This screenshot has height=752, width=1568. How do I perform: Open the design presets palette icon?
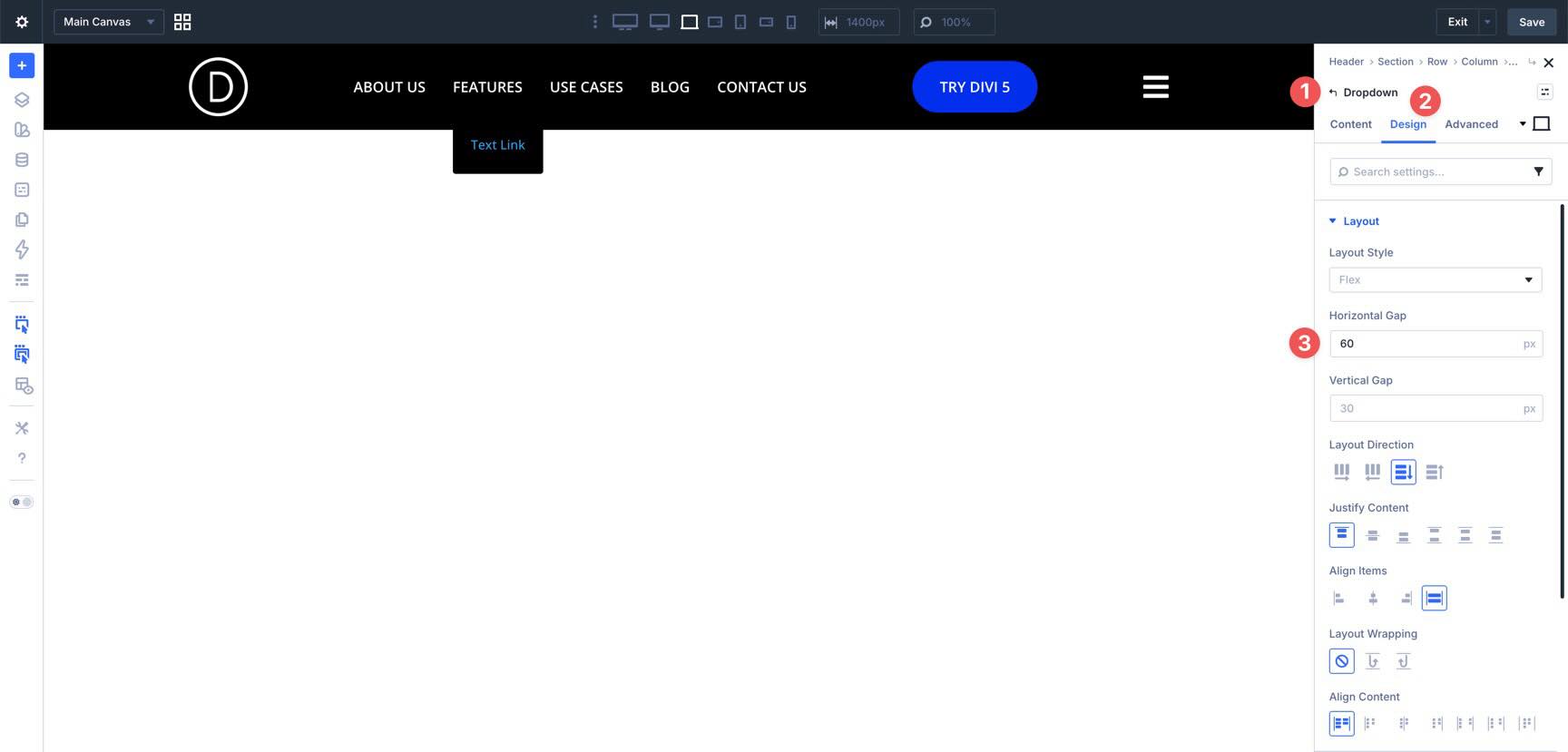(22, 130)
